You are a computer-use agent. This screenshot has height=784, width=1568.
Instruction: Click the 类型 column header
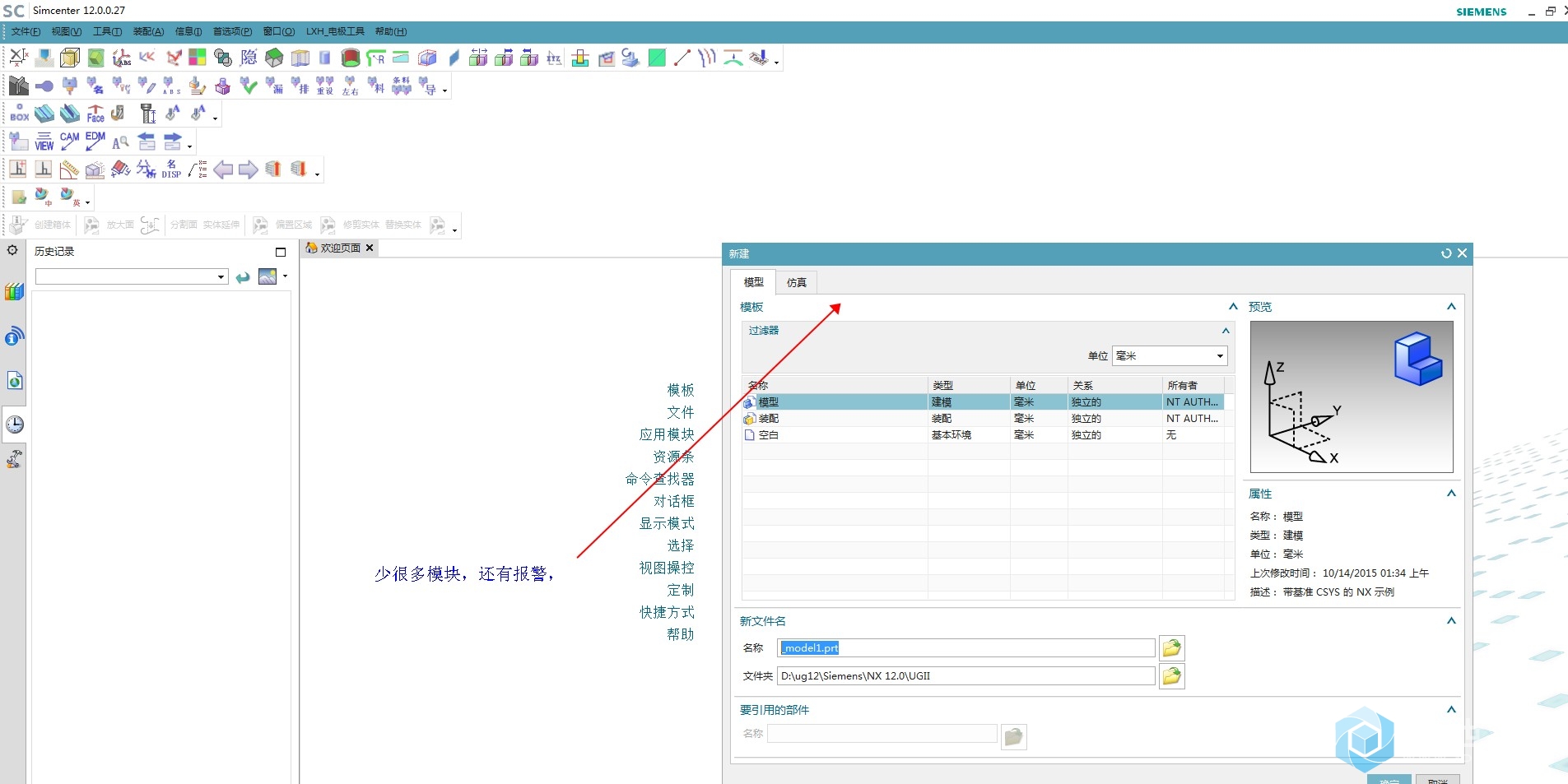(x=969, y=385)
